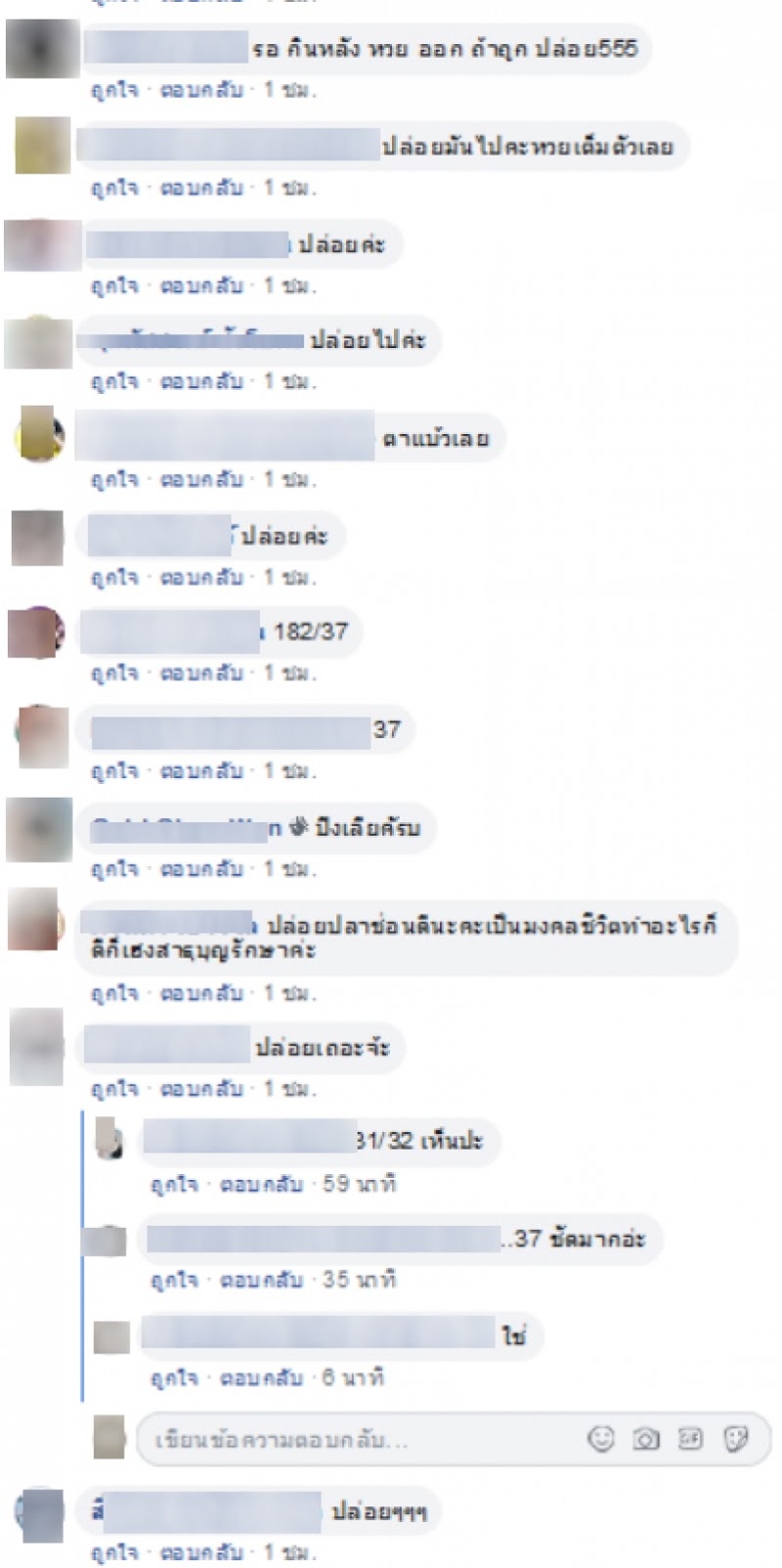The height and width of the screenshot is (1568, 782).
Task: Reply to the 182/37 comment
Action: 201,673
